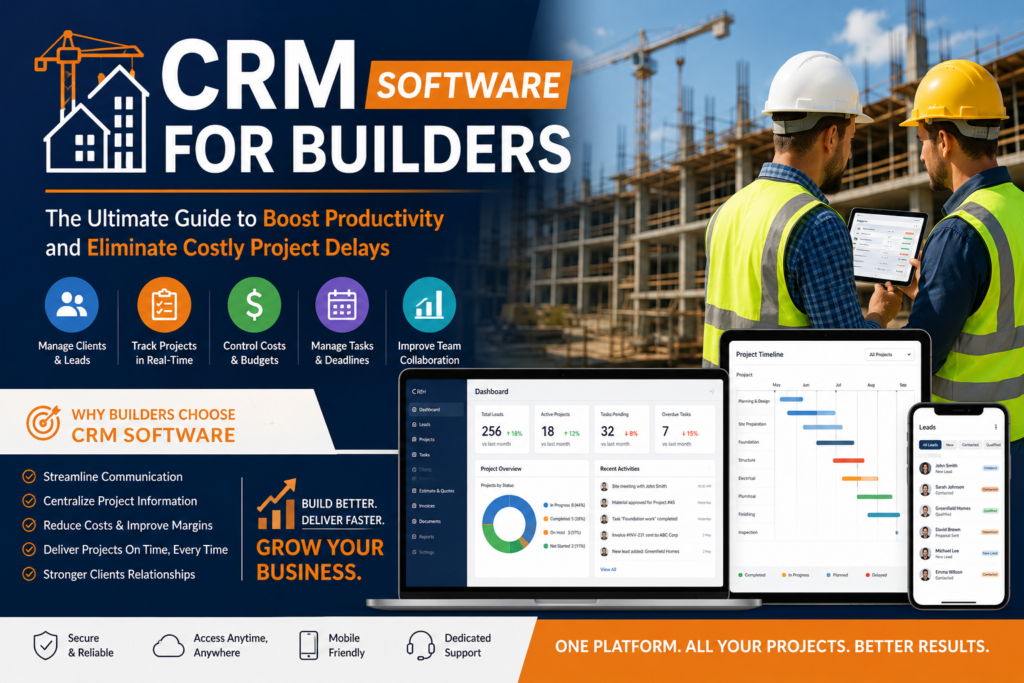Click the Deliver Projects On Time check icon
This screenshot has width=1024, height=683.
tap(29, 549)
